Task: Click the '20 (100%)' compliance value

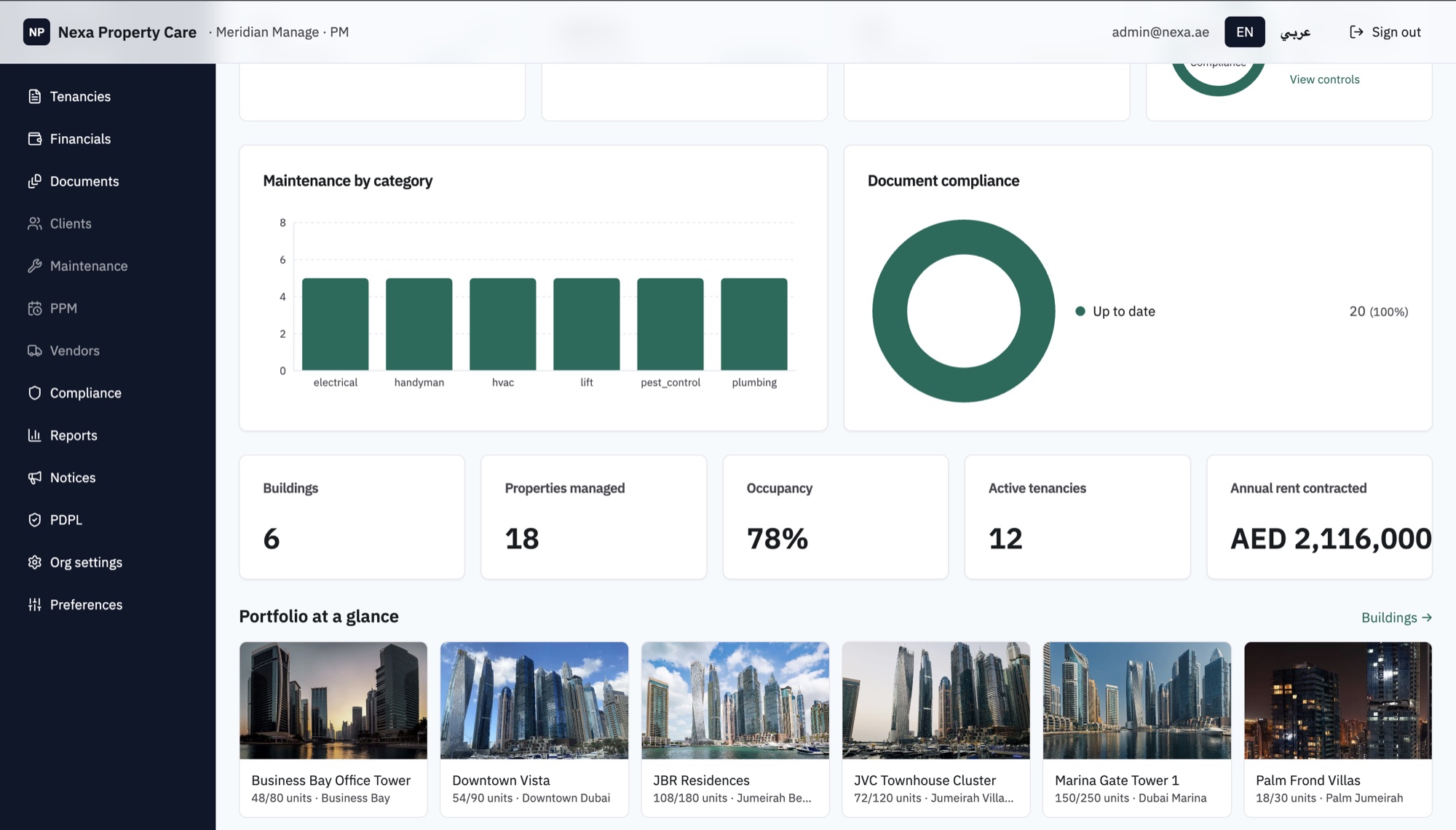Action: coord(1378,311)
